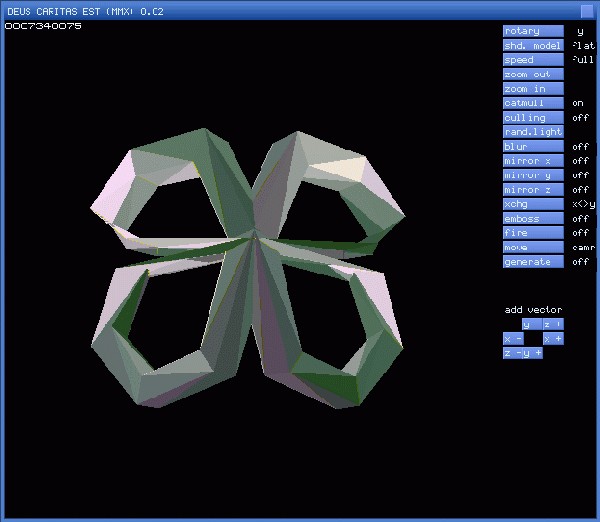The width and height of the screenshot is (600, 522).
Task: Toggle the catmull option
Action: (x=533, y=103)
